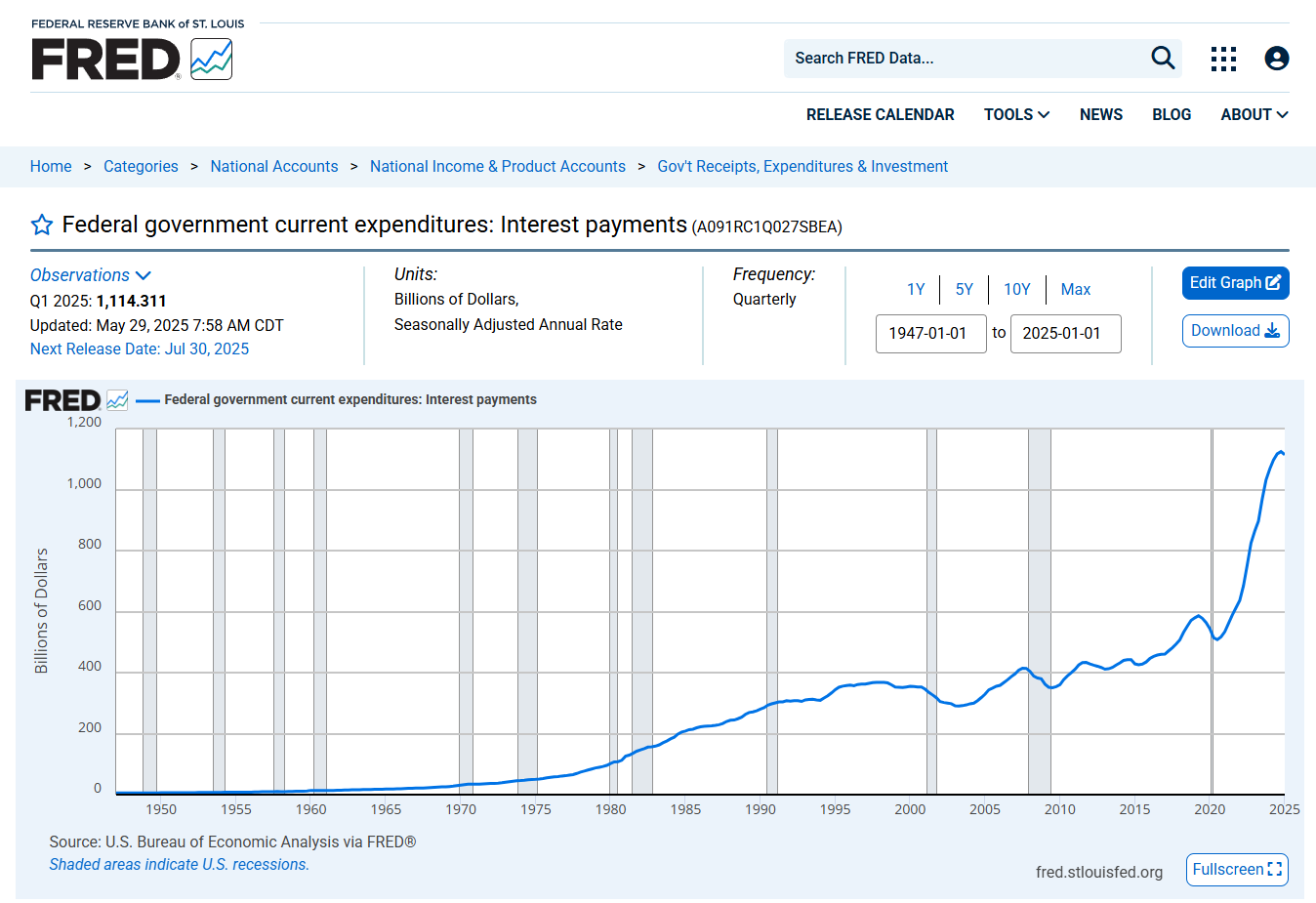Open the apps grid icon
The width and height of the screenshot is (1316, 903).
tap(1223, 59)
